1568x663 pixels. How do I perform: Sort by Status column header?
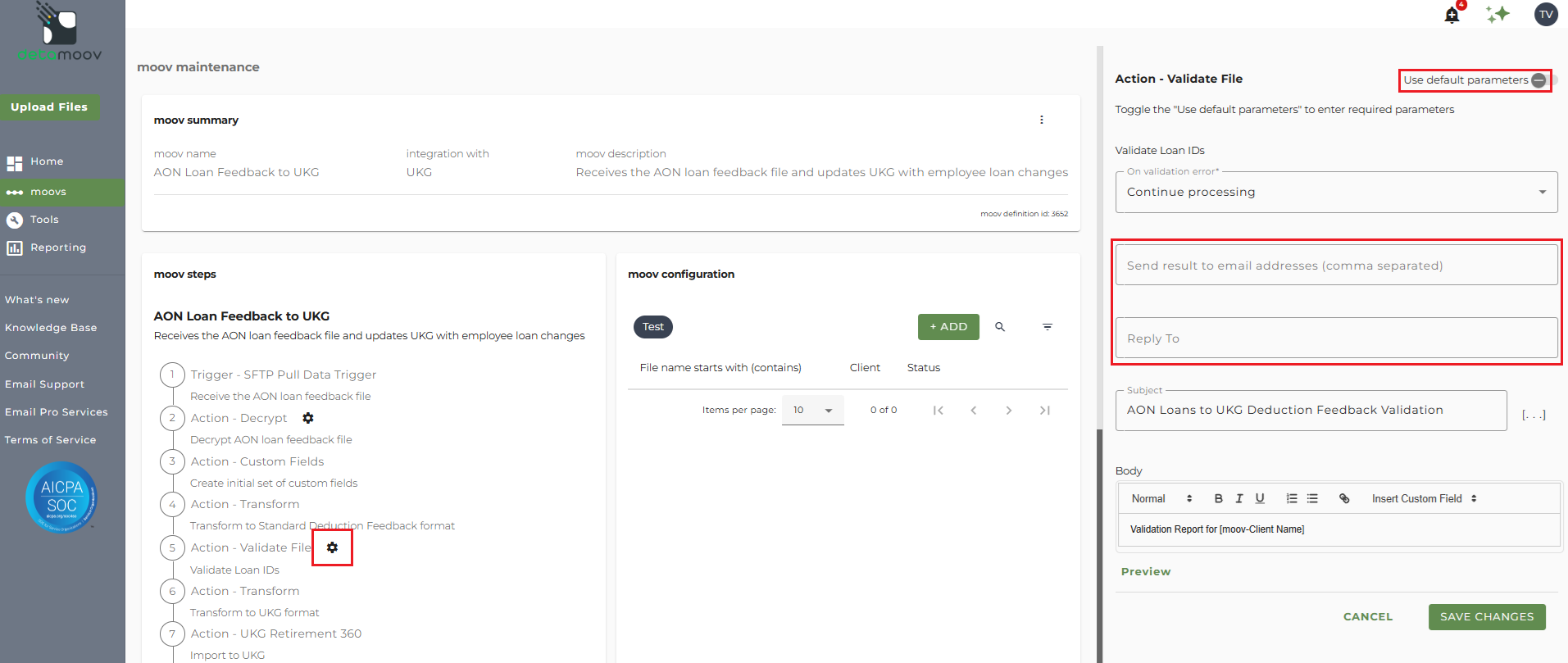click(924, 368)
